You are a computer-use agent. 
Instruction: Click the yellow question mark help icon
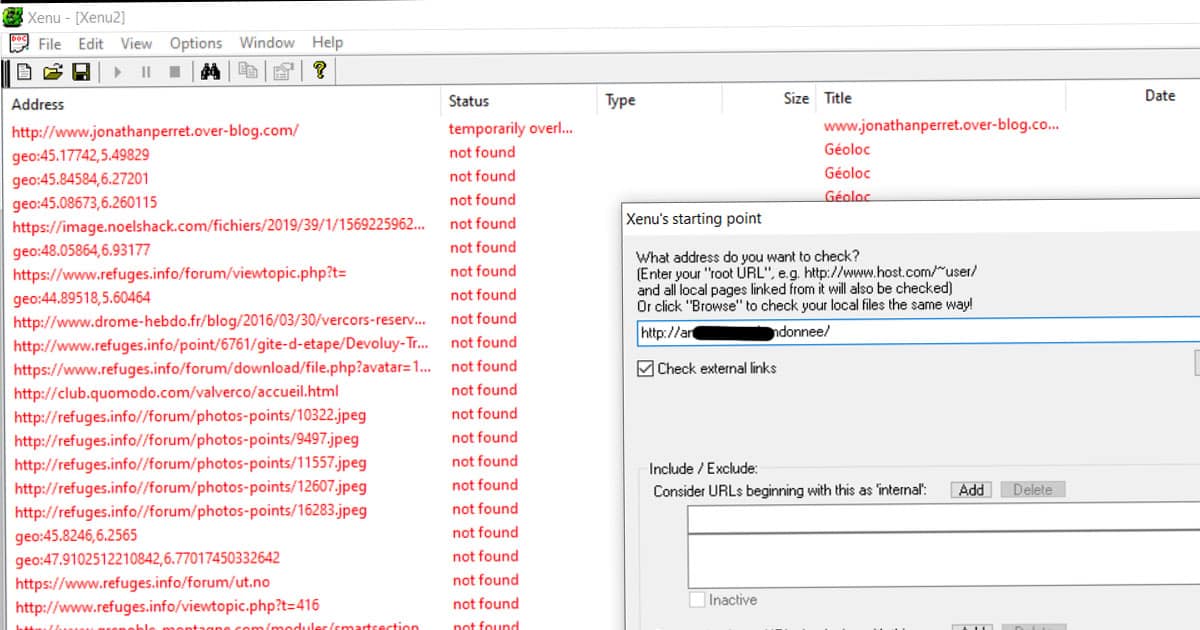pos(319,71)
